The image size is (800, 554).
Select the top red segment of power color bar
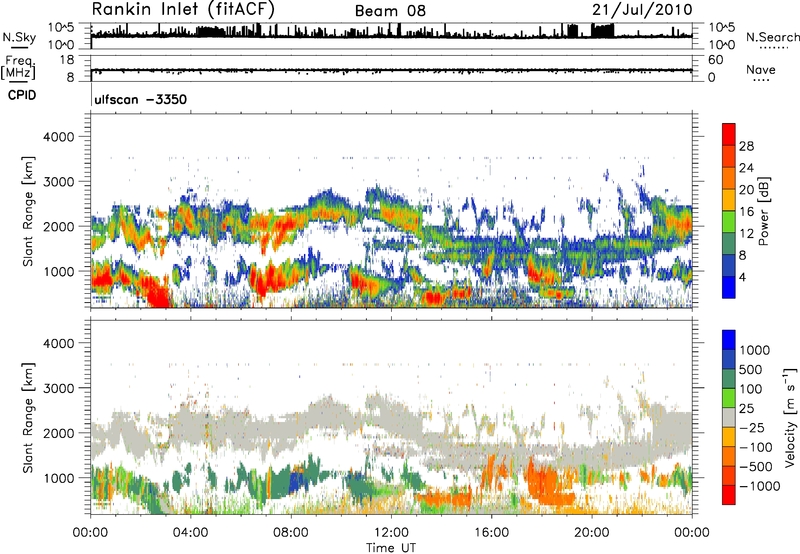(729, 135)
